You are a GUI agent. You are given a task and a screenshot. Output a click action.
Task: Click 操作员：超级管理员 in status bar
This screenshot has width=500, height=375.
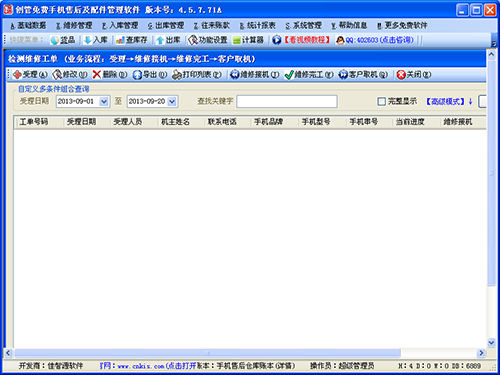[342, 366]
